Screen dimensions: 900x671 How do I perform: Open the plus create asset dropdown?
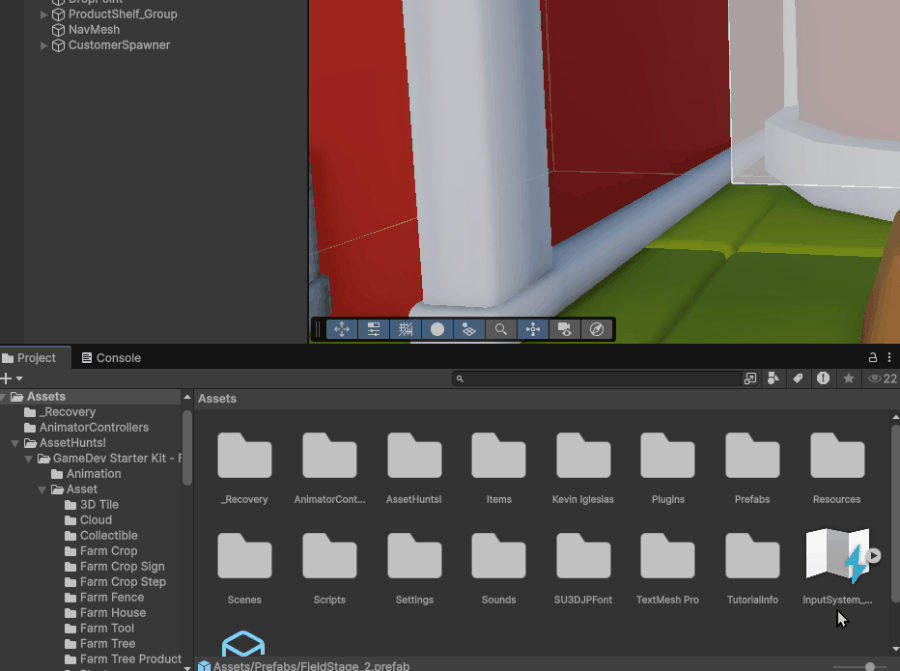click(11, 379)
